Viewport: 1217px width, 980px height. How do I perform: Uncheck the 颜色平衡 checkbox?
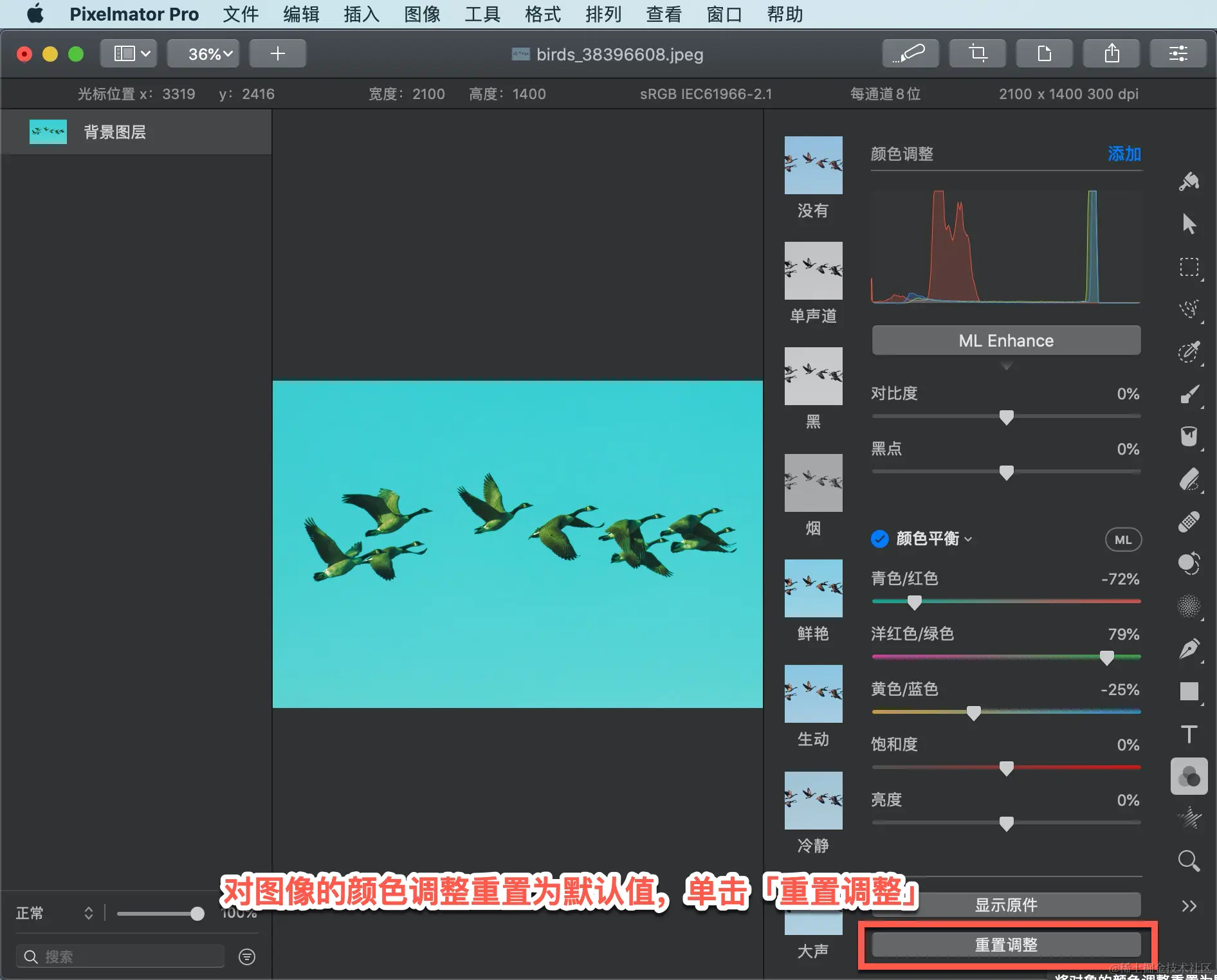(880, 539)
